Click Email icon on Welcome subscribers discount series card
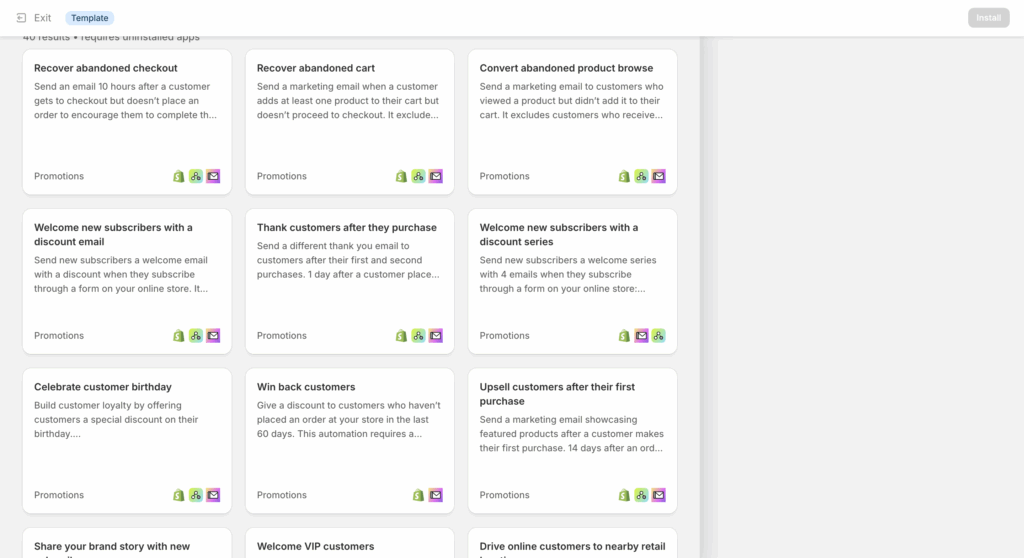The width and height of the screenshot is (1024, 558). click(641, 336)
